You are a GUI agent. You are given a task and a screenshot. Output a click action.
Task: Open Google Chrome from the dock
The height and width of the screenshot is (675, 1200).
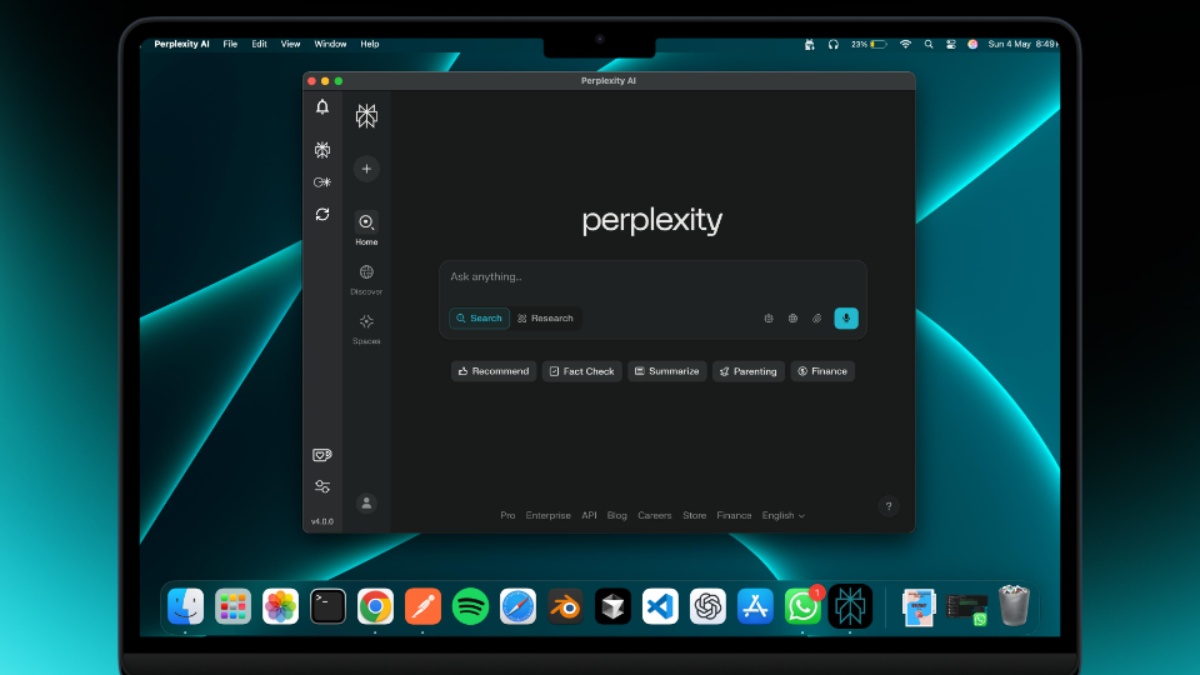coord(375,606)
